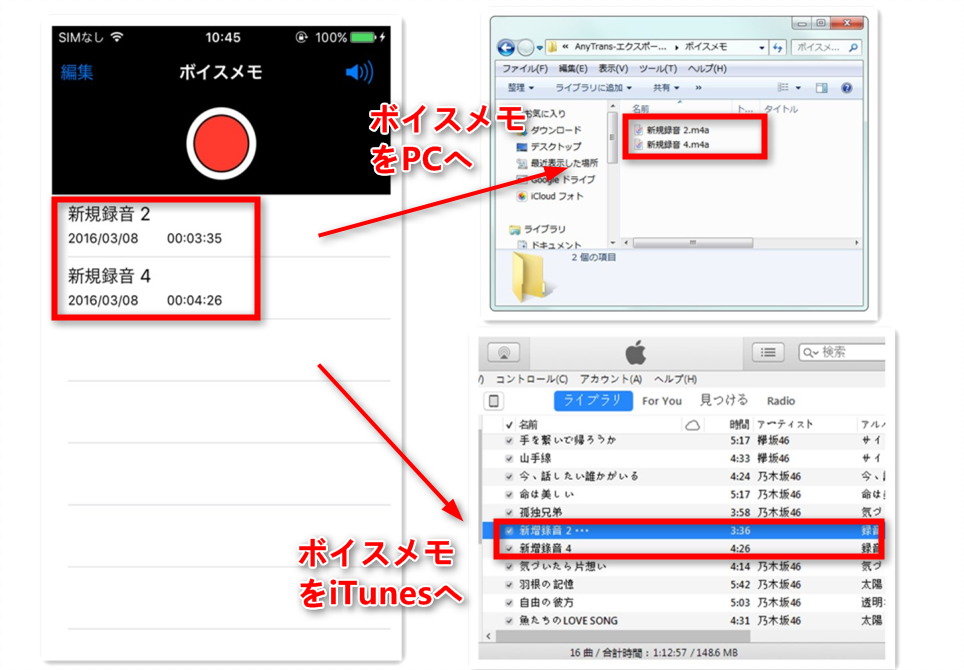Open the 表示(V) menu in Explorer
The image size is (964, 670).
(613, 68)
